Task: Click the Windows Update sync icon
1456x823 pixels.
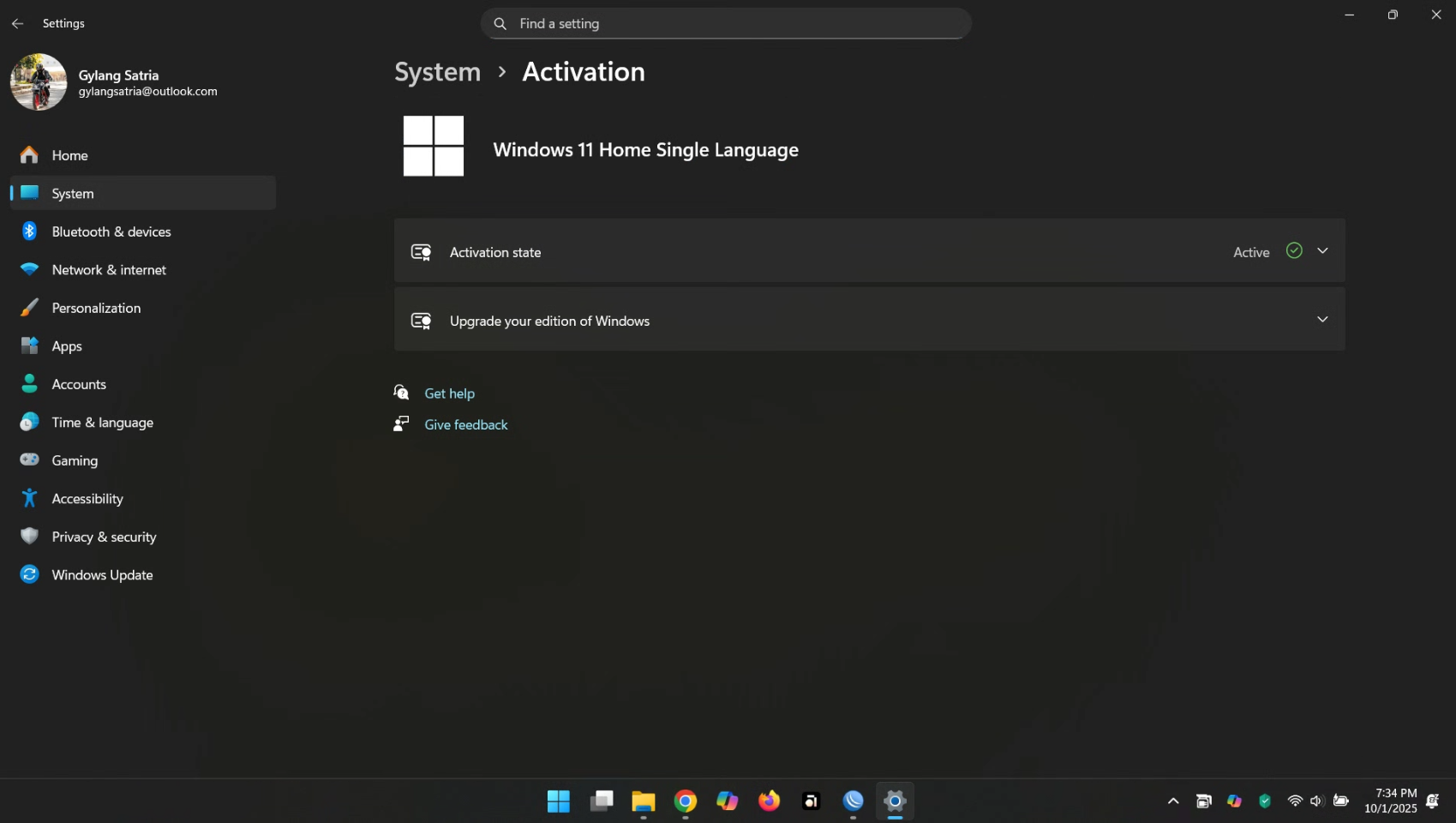Action: [x=29, y=574]
